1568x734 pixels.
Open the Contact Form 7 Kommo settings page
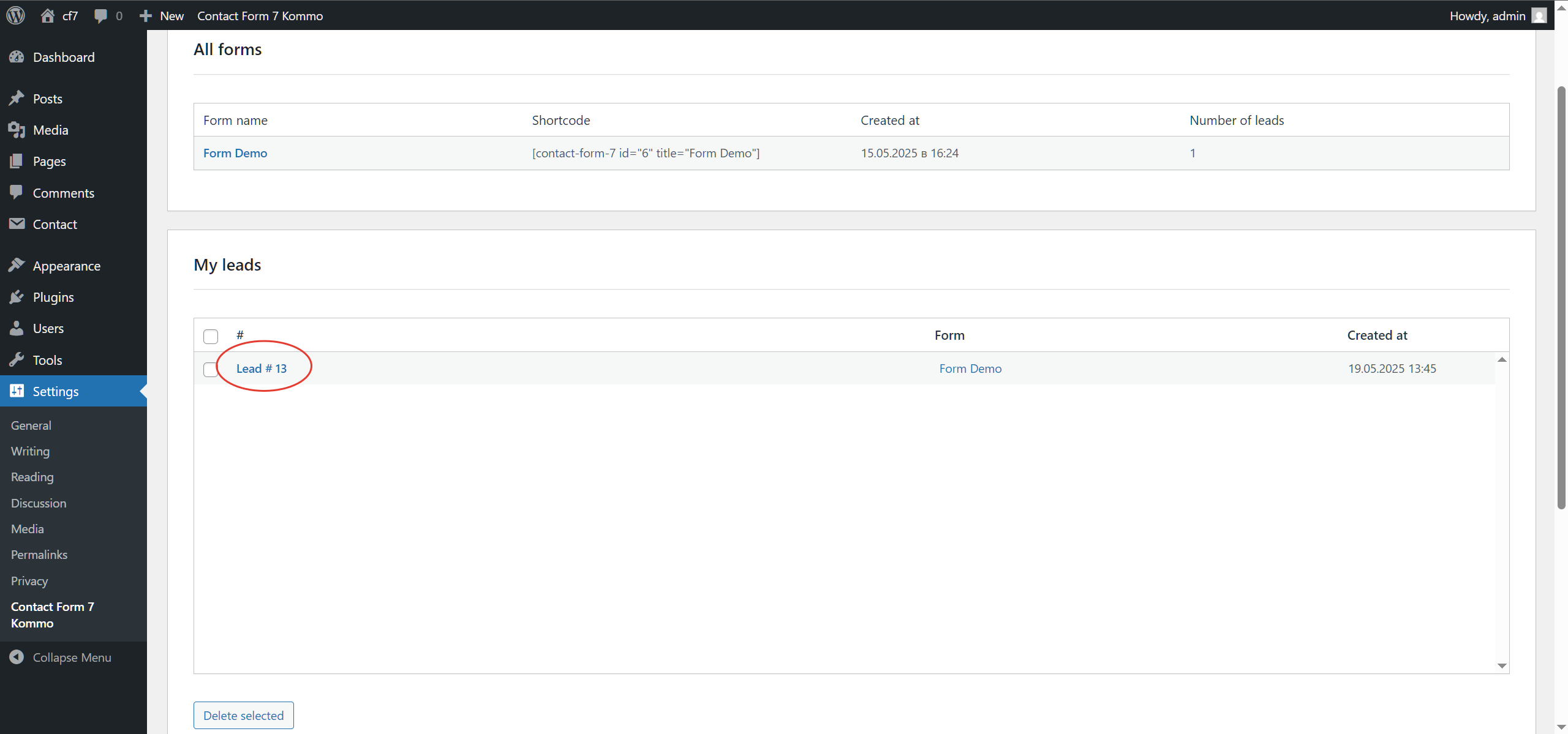52,615
